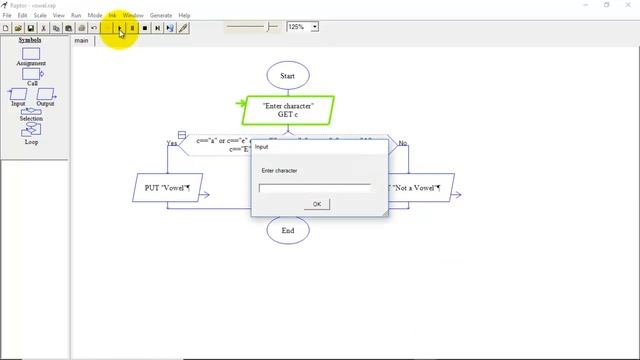Open the Window menu
This screenshot has height=360, width=640.
(133, 15)
